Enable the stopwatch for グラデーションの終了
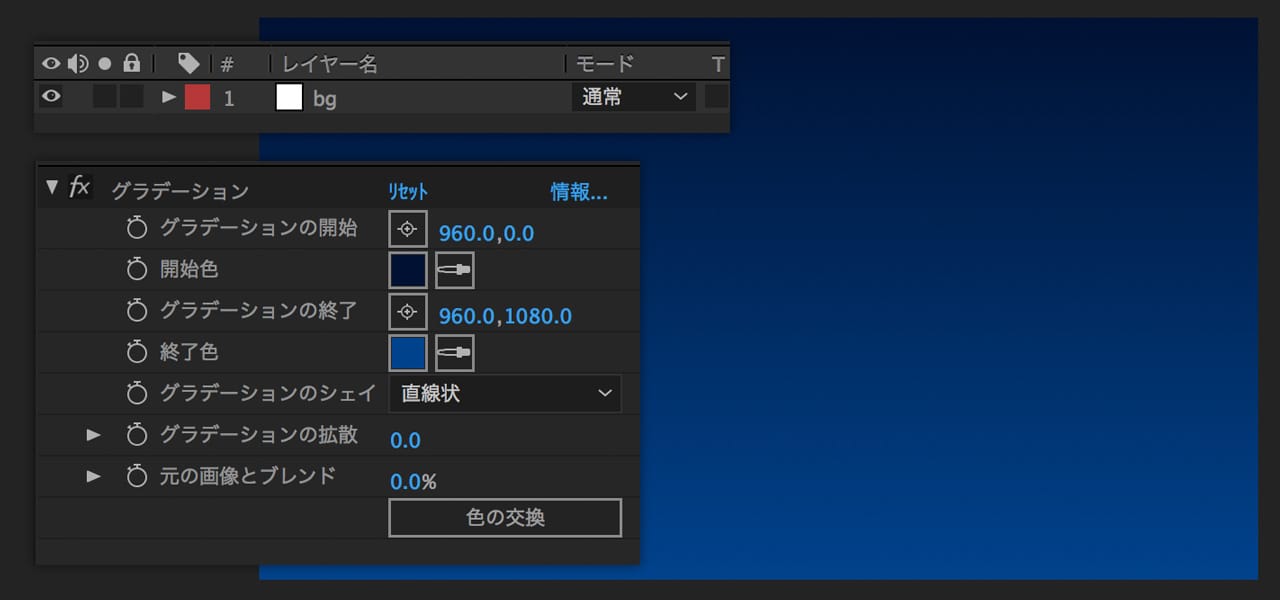1280x600 pixels. click(137, 311)
